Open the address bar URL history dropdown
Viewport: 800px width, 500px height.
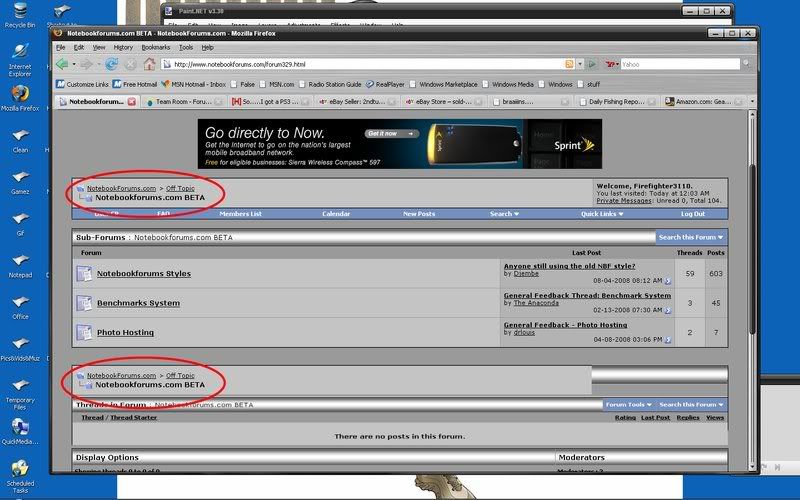580,64
